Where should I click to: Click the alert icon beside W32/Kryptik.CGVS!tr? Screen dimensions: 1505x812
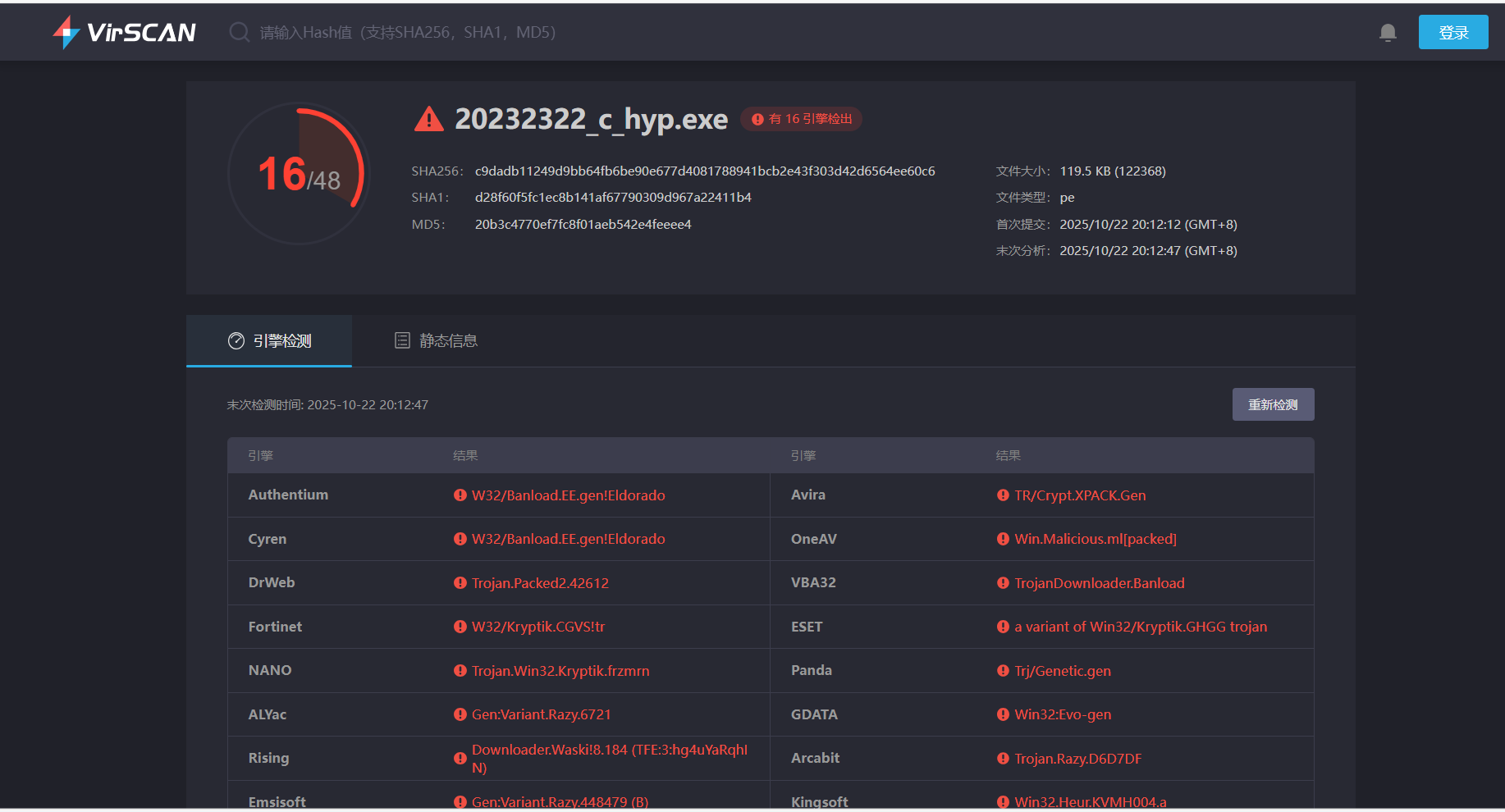coord(460,627)
